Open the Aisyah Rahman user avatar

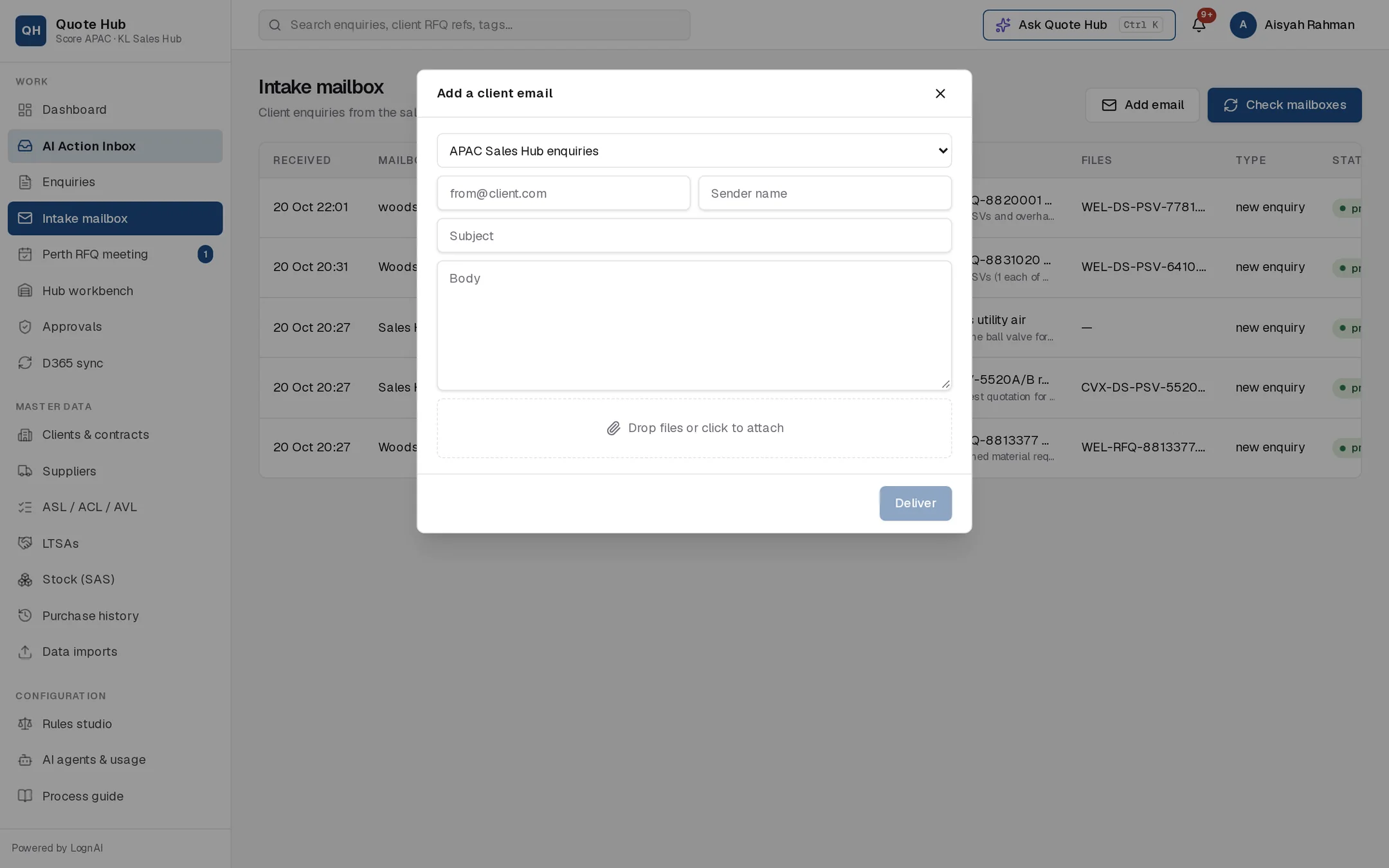click(x=1243, y=25)
